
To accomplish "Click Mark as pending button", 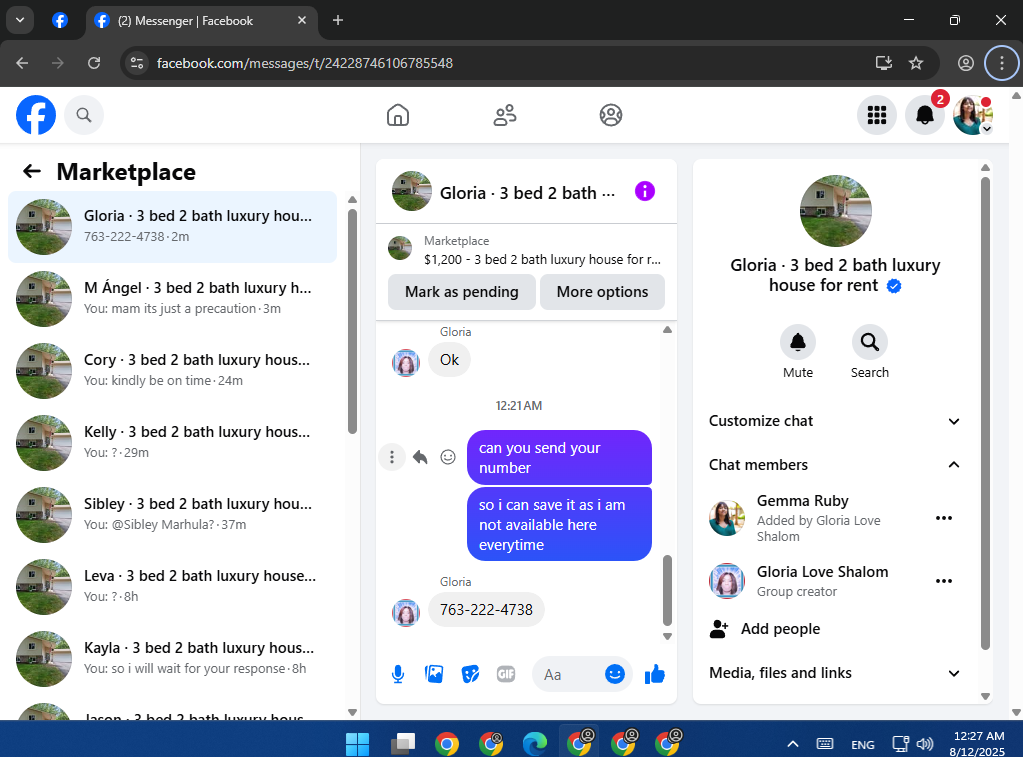I will pyautogui.click(x=462, y=292).
